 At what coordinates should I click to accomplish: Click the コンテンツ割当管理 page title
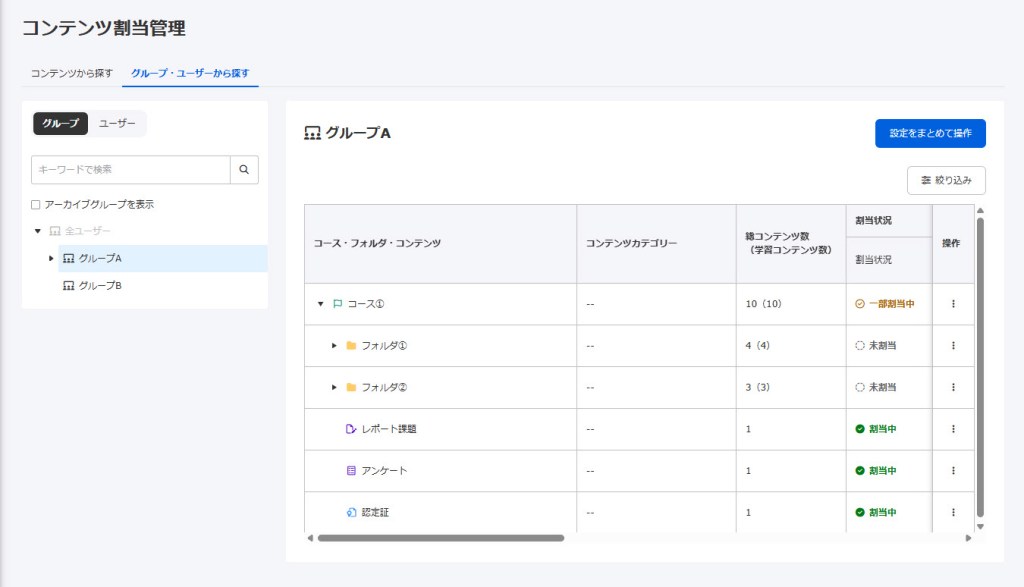[104, 28]
